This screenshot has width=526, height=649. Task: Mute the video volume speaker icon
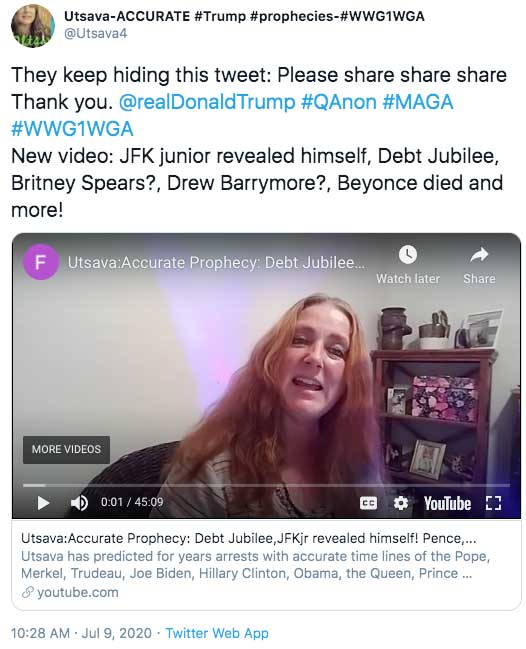click(79, 503)
